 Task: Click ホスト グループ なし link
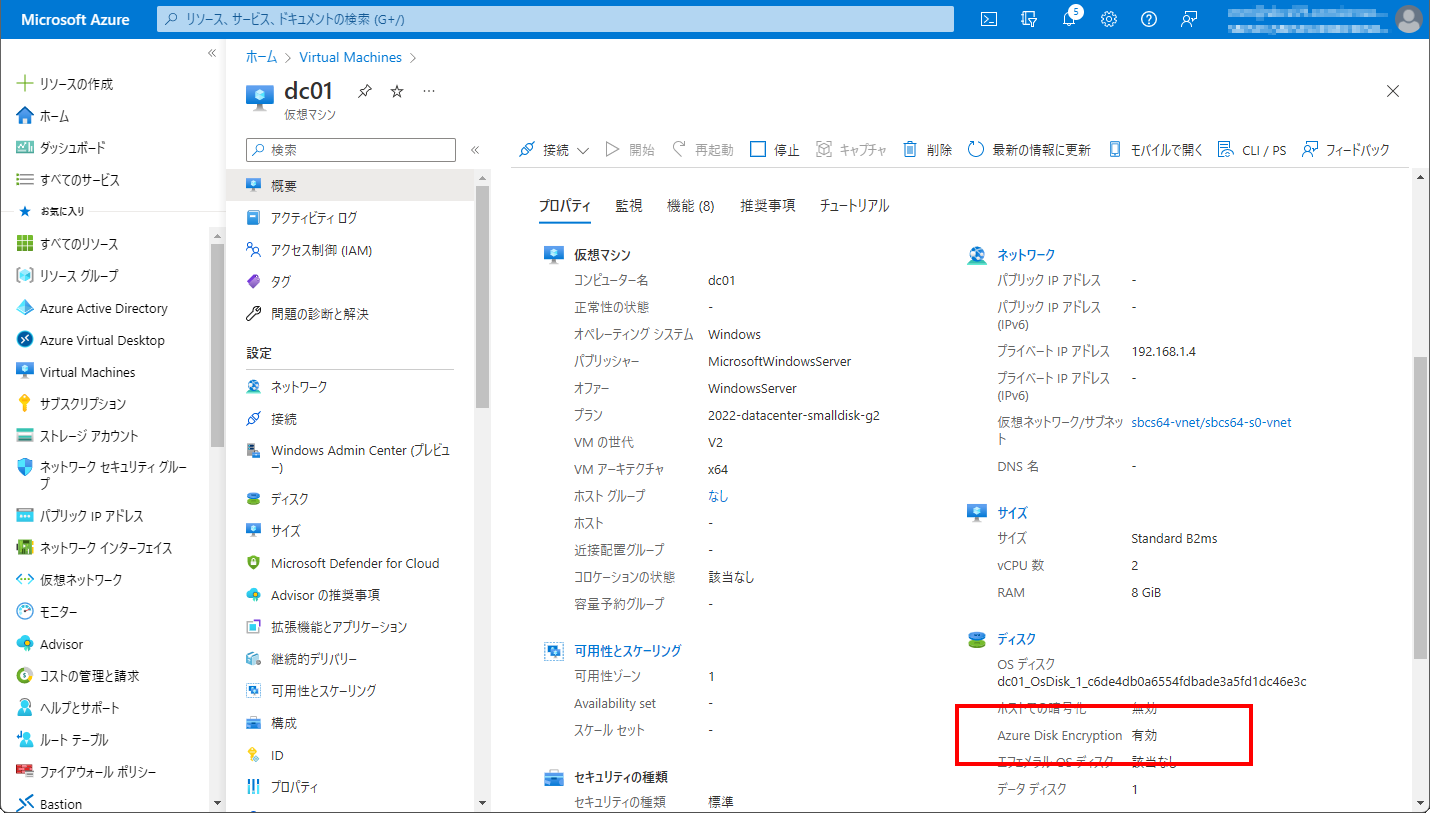coord(718,496)
